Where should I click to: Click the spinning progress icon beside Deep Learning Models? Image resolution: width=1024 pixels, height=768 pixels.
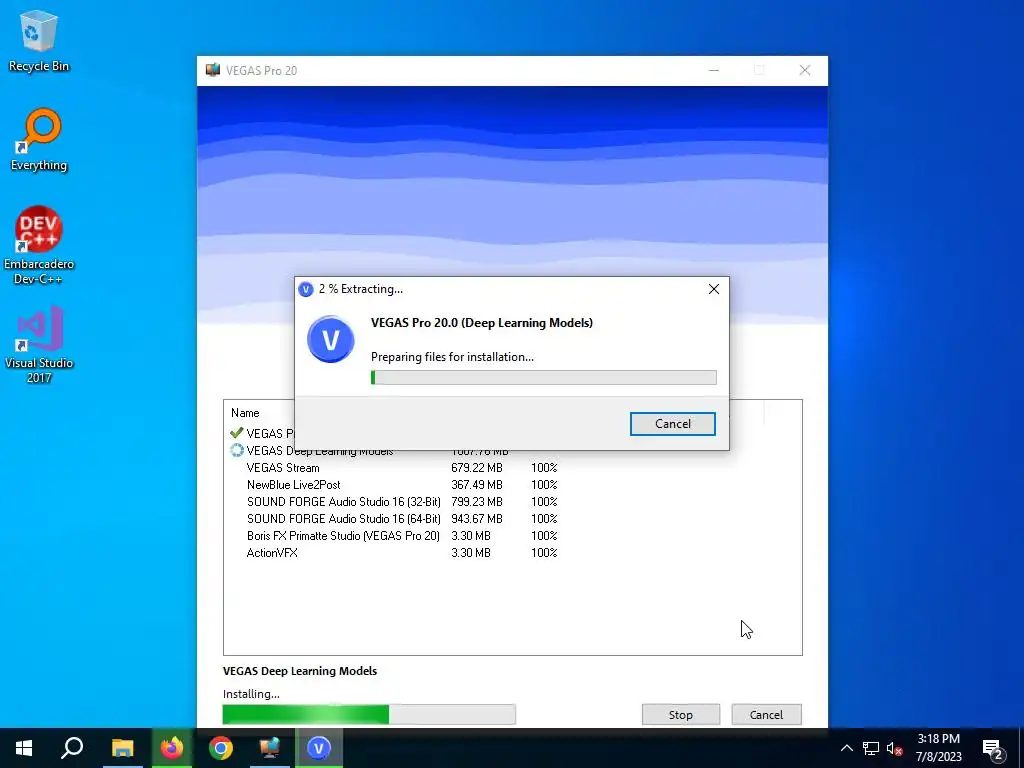236,450
